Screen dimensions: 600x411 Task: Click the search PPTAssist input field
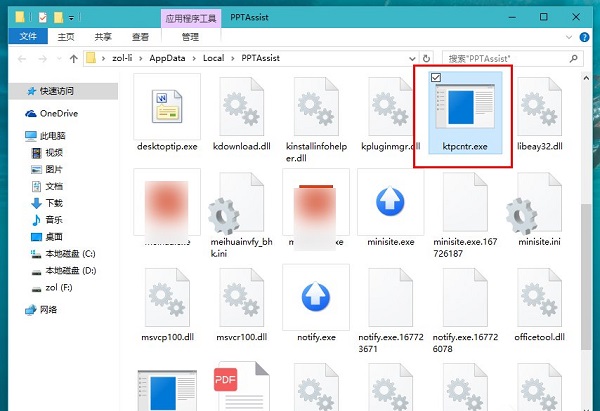(x=512, y=59)
